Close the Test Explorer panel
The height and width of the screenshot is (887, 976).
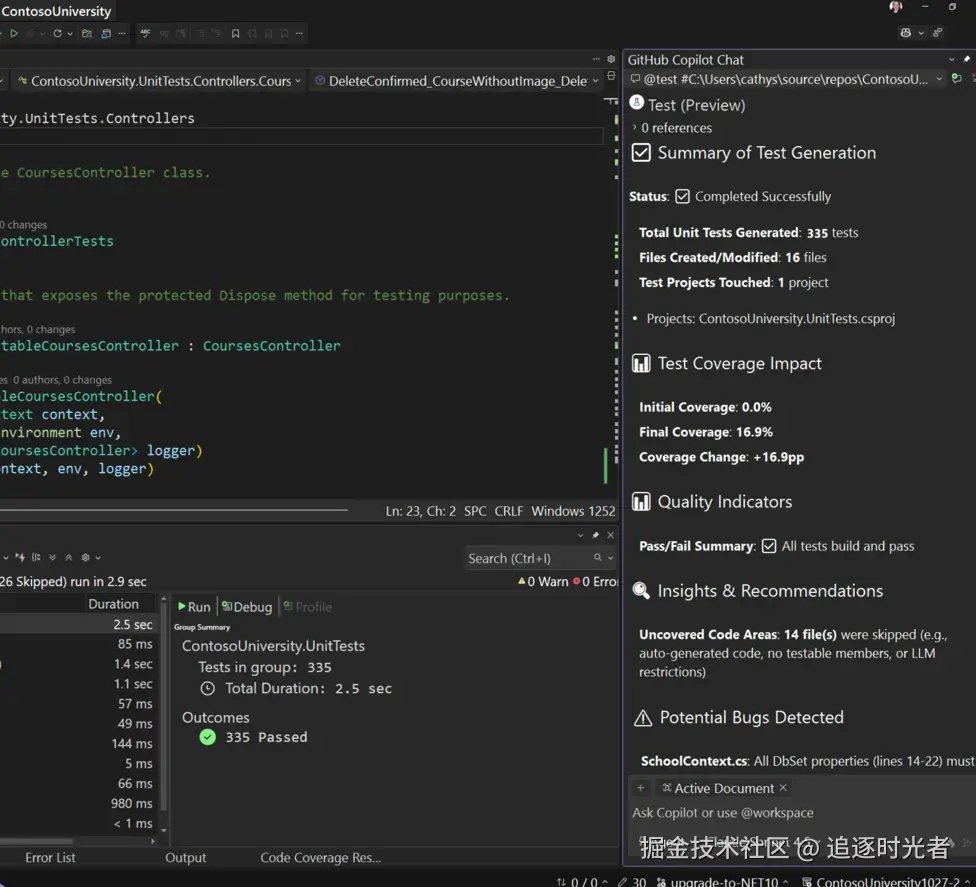[611, 535]
